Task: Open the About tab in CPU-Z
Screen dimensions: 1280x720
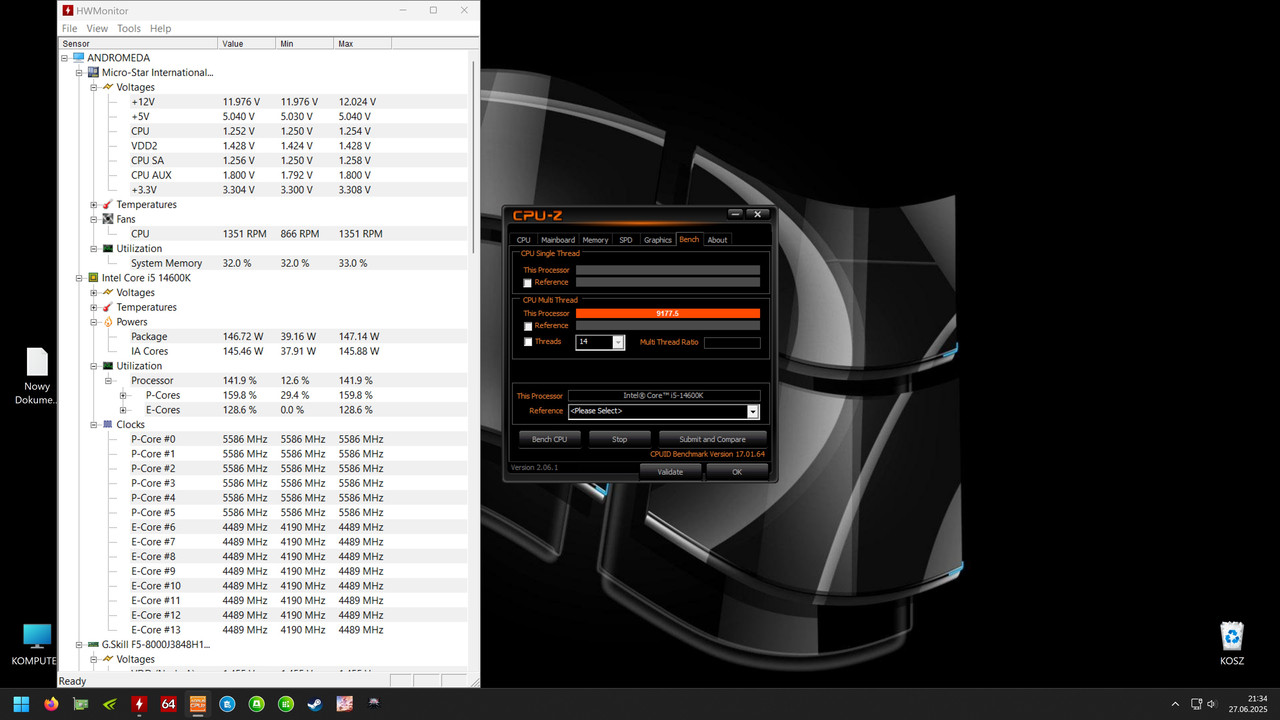Action: pos(717,240)
